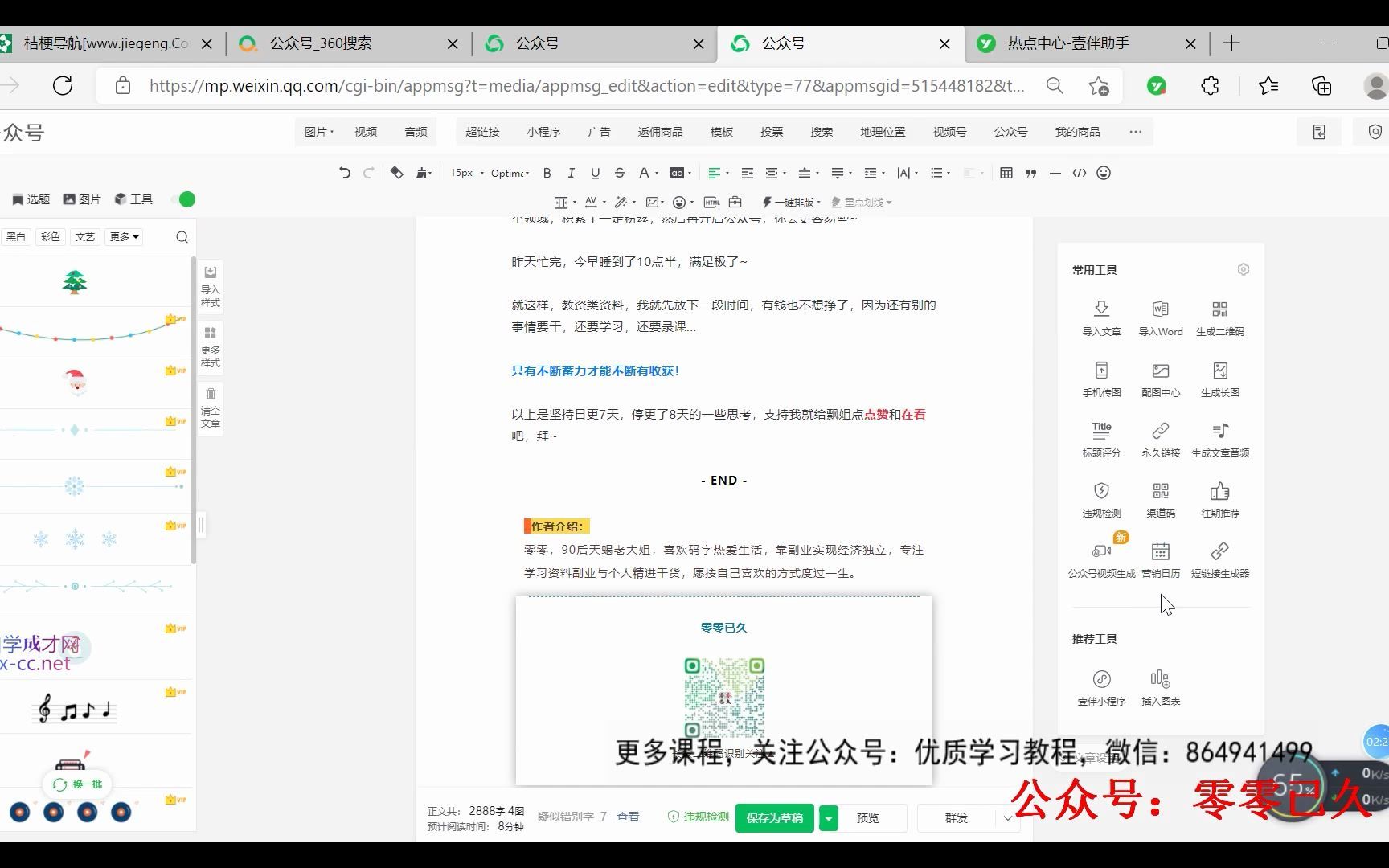Click the browser address bar URL
1389x868 pixels.
587,86
